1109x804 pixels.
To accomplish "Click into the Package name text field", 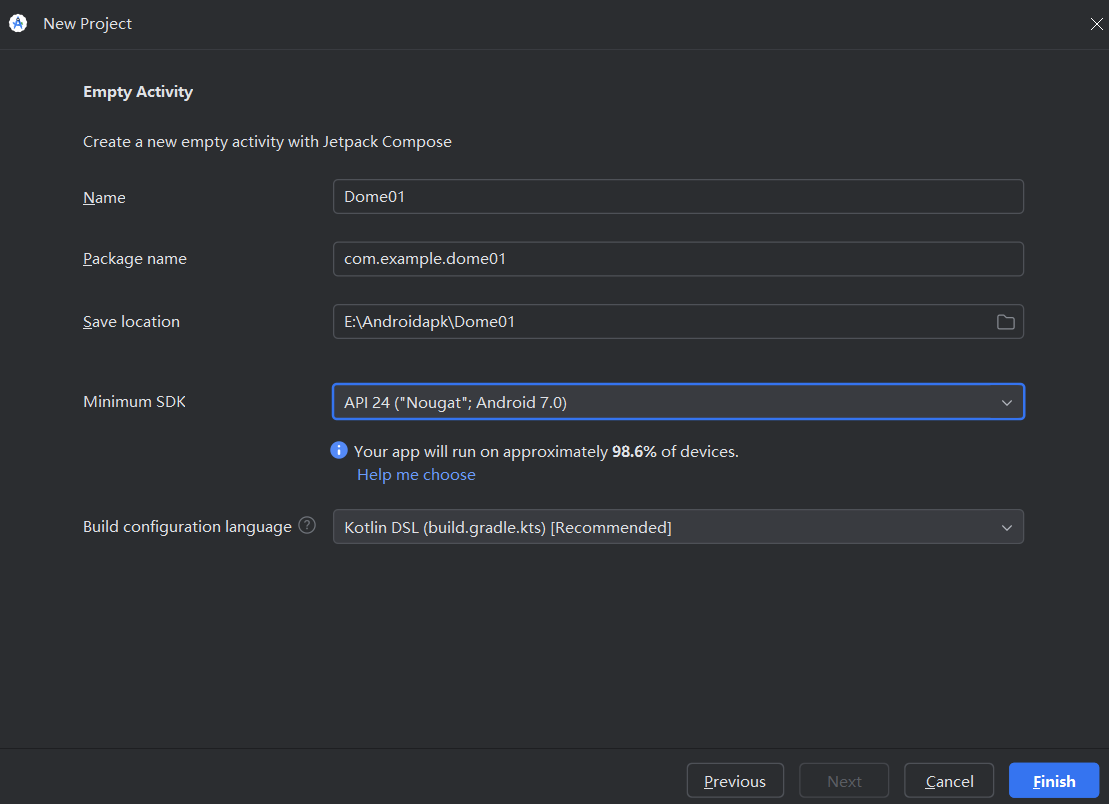I will pyautogui.click(x=677, y=259).
